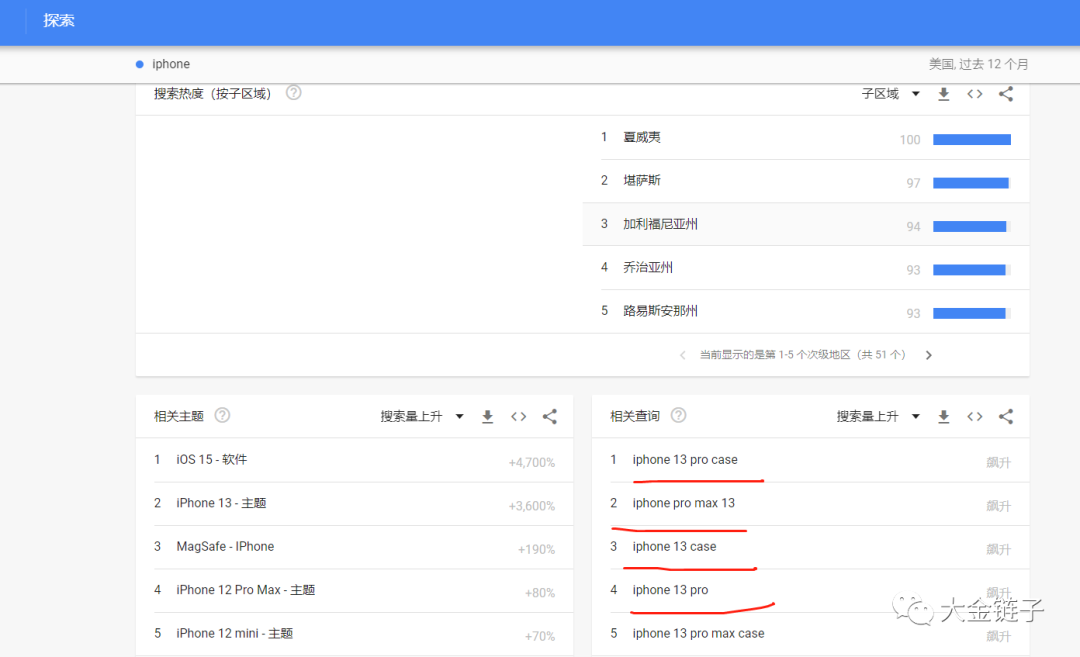The height and width of the screenshot is (657, 1080).
Task: Select the 加利福尼亚州 region row
Action: tap(806, 225)
